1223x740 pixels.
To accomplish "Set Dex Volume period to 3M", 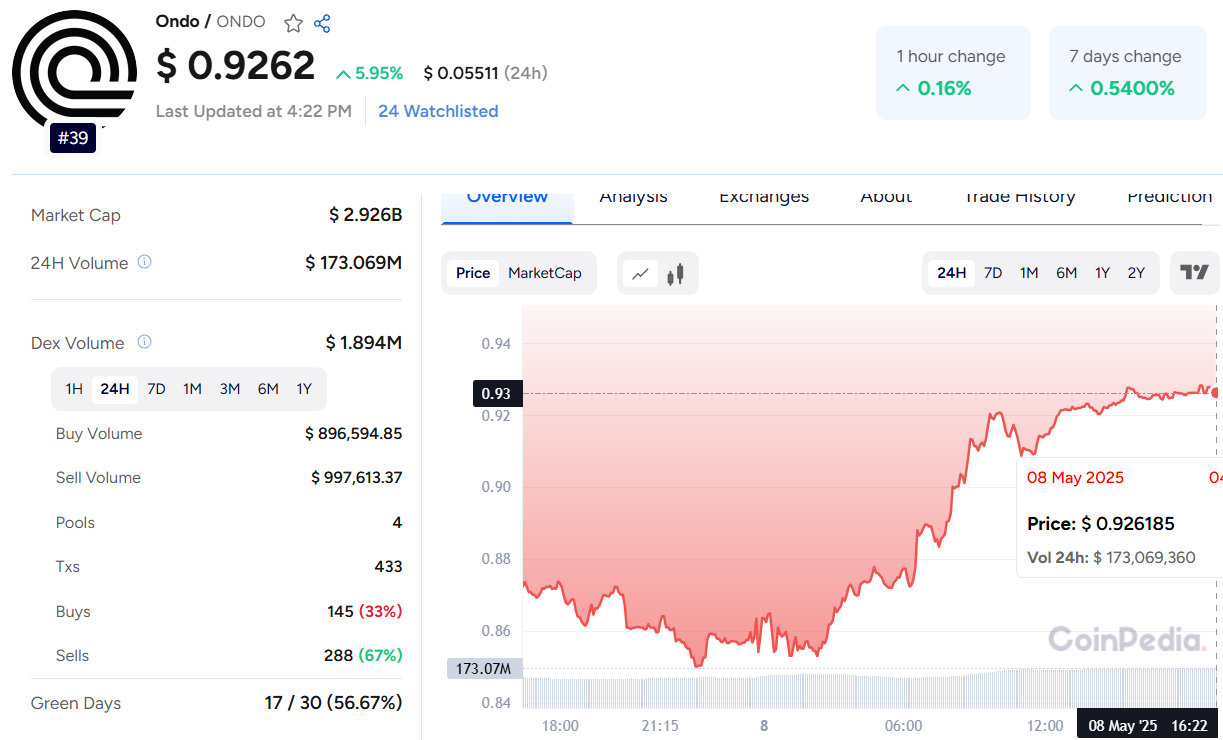I will 230,389.
